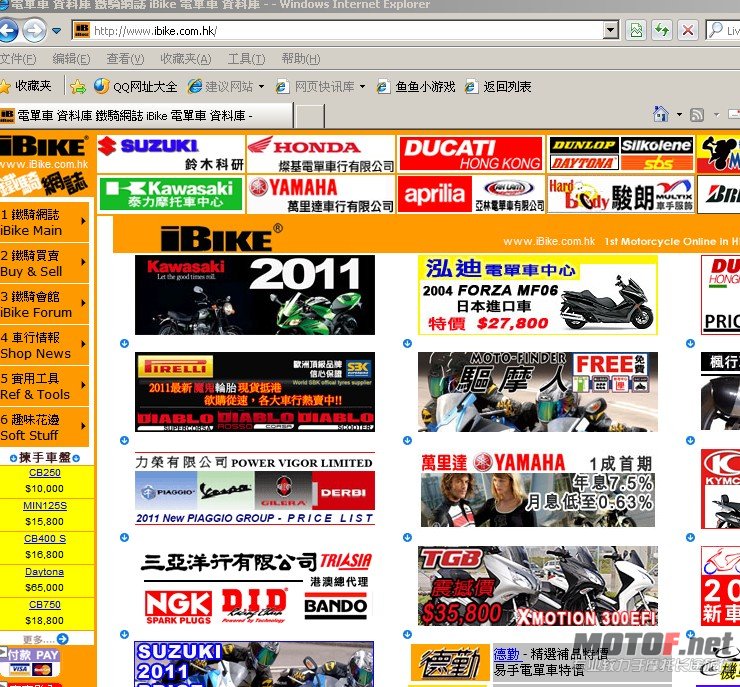Click the green Refresh arrows icon
740x687 pixels.
click(x=662, y=31)
